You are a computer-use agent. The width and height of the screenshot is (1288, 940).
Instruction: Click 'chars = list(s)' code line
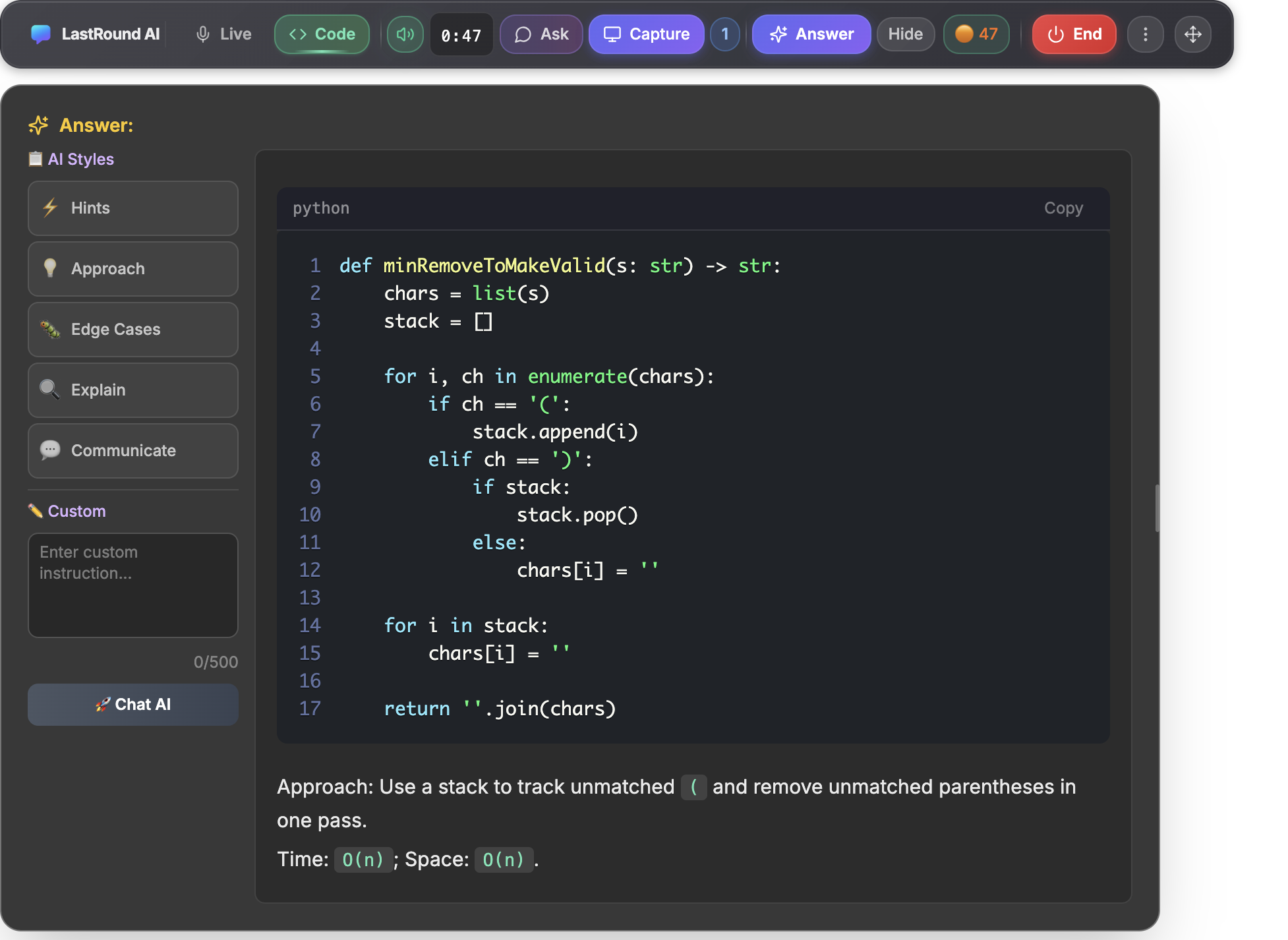point(467,293)
